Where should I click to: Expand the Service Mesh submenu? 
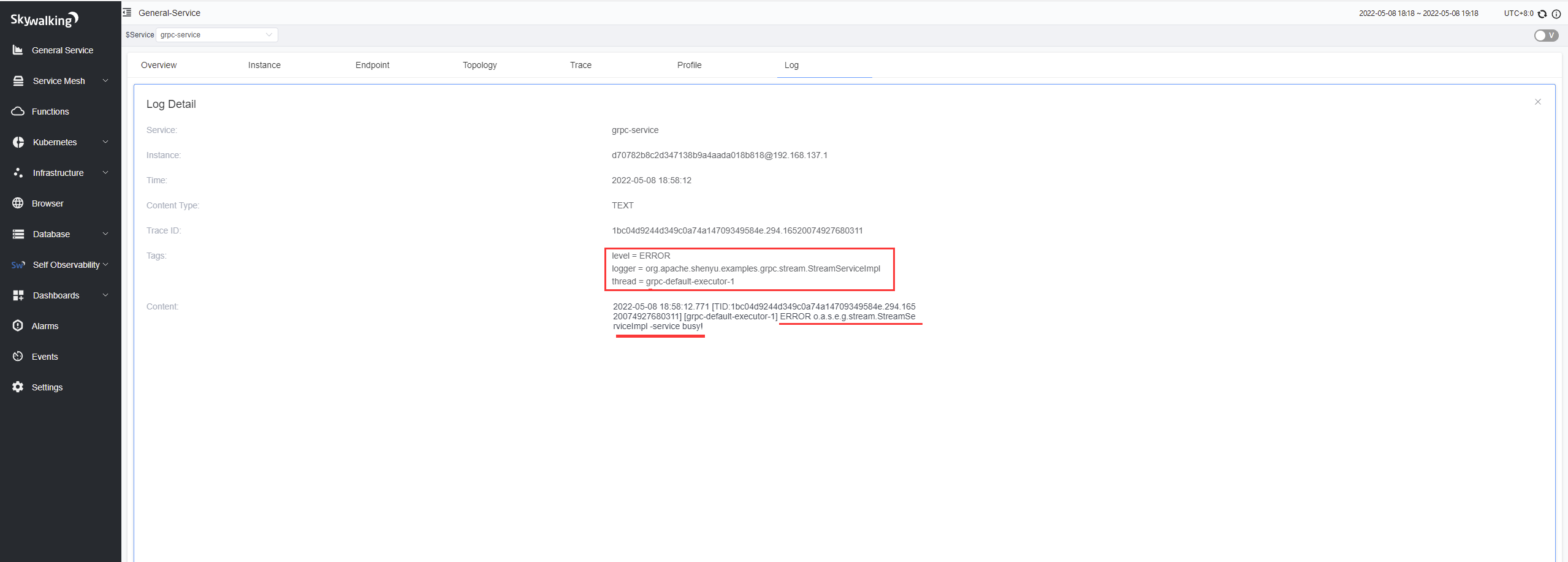(x=105, y=81)
